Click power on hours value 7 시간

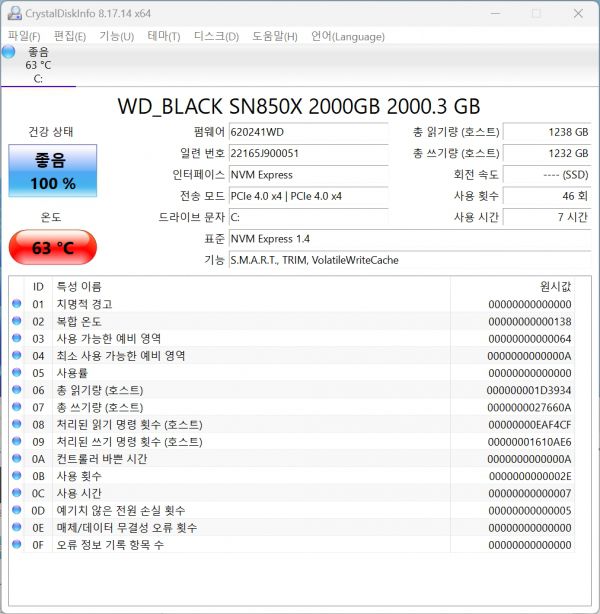tap(547, 217)
